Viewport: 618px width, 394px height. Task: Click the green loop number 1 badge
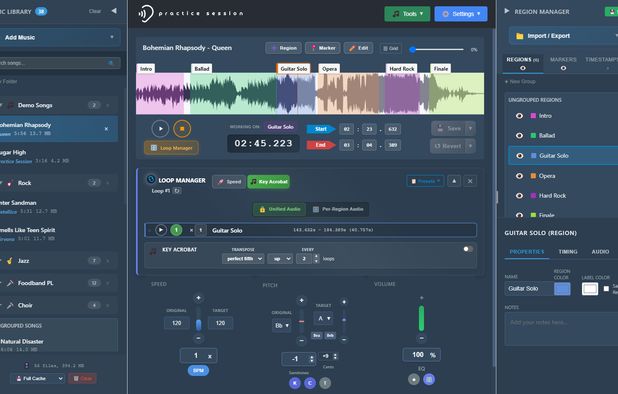point(176,230)
